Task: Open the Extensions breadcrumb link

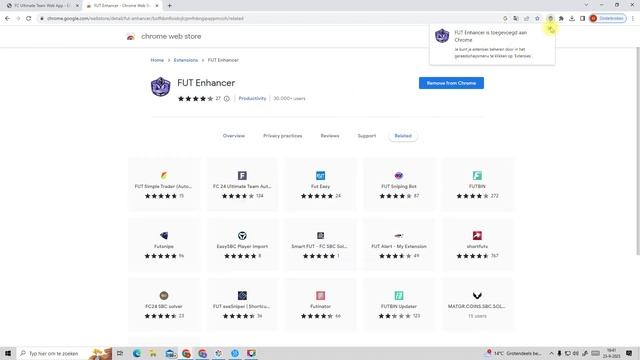Action: (186, 60)
